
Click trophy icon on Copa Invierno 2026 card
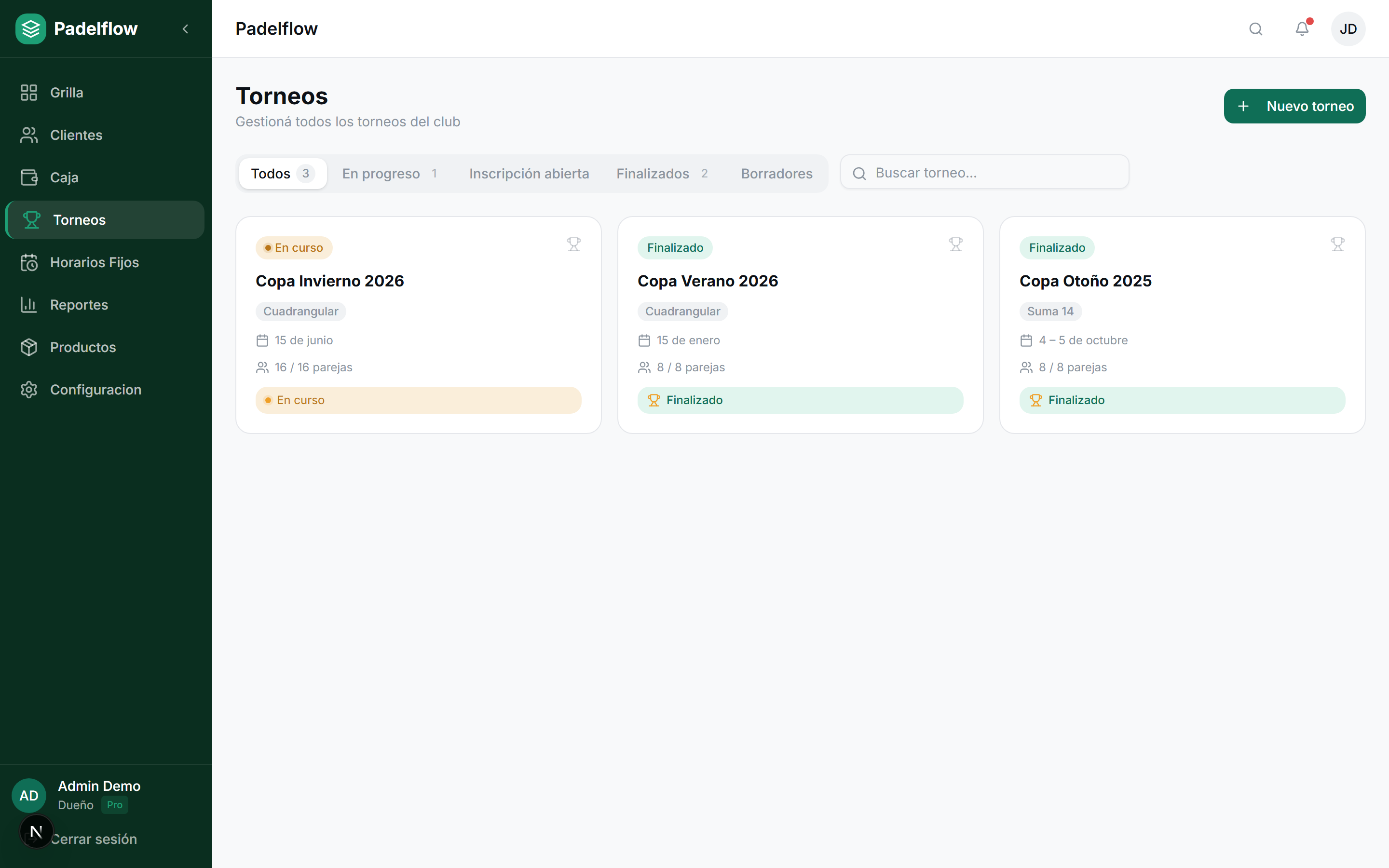pos(574,244)
